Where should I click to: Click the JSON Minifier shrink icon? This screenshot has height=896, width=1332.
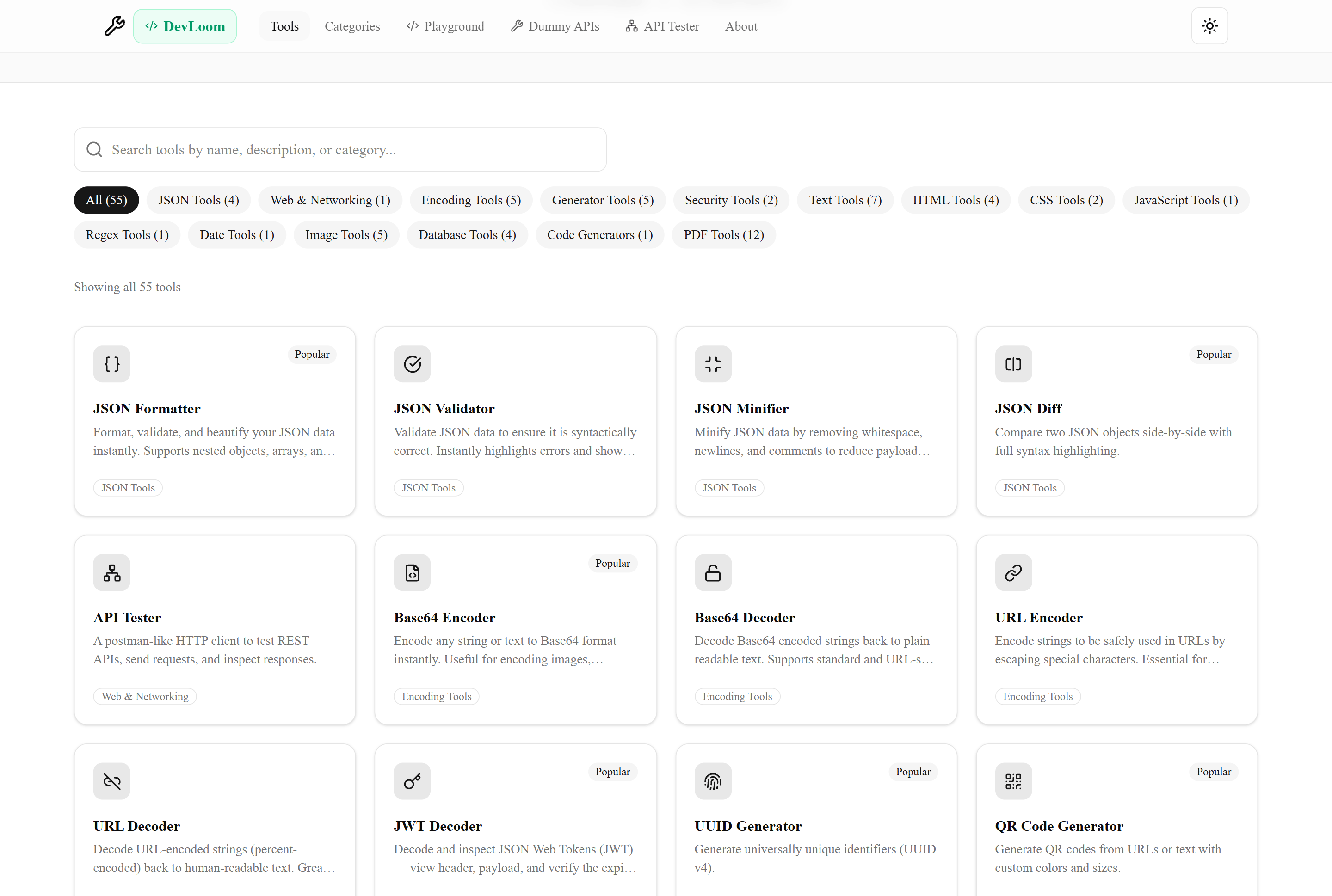pyautogui.click(x=713, y=364)
